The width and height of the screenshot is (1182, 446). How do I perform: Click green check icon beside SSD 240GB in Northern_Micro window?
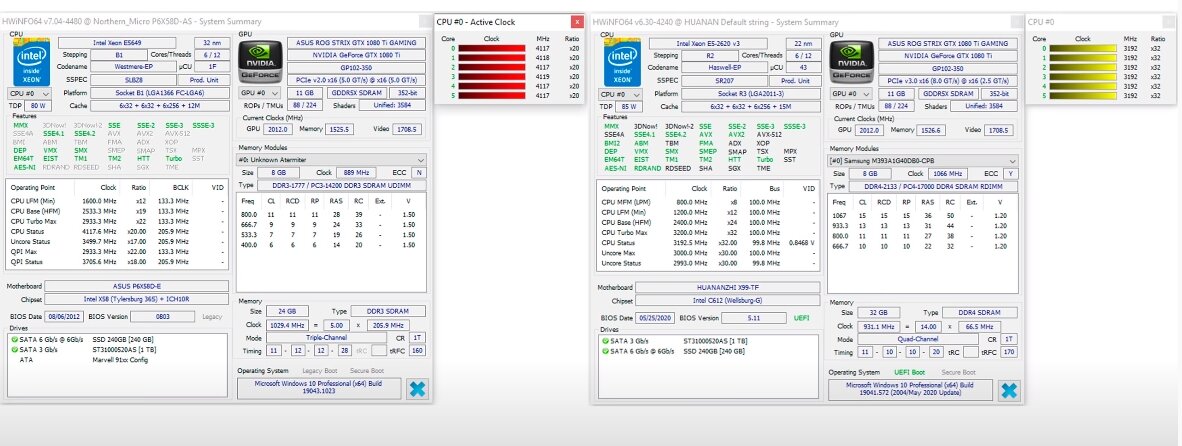pos(14,340)
